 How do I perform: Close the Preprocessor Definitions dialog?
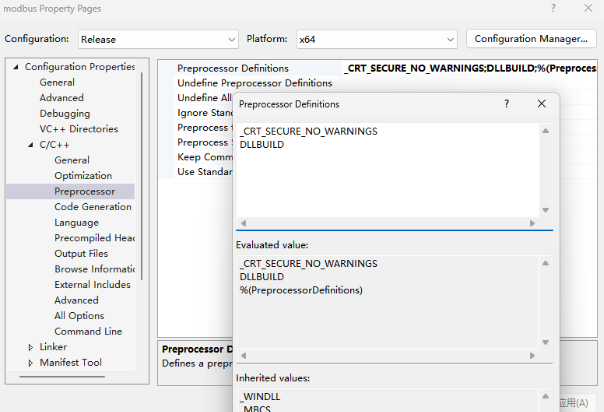coord(542,104)
